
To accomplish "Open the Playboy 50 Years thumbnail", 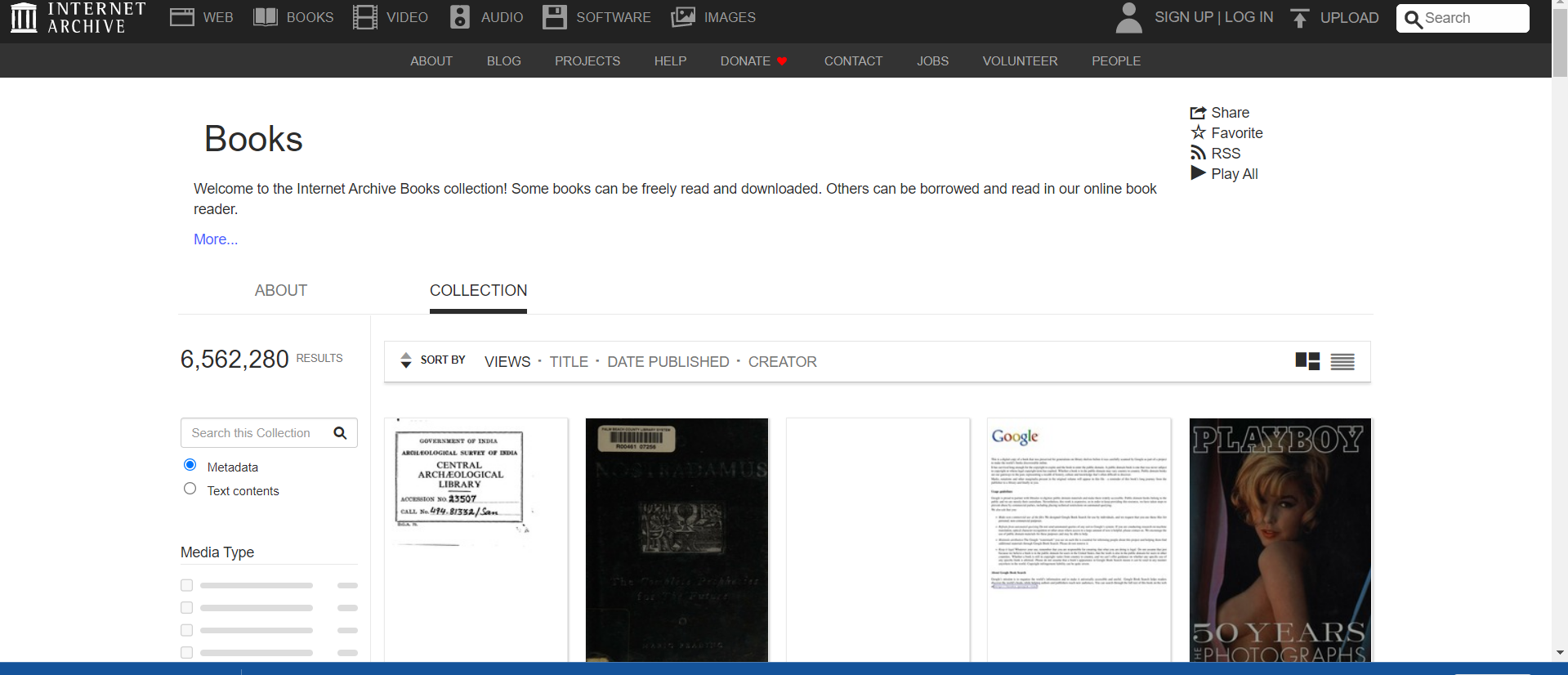I will coord(1280,540).
